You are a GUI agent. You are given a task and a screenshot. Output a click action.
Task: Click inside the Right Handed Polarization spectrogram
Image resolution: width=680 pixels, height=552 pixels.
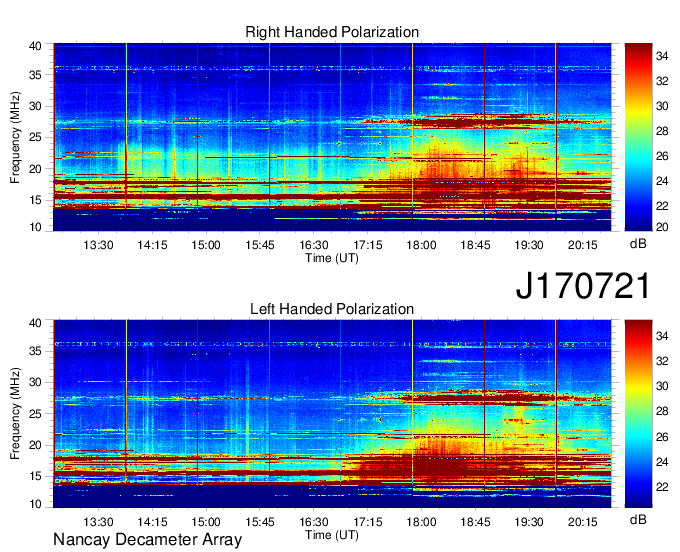click(332, 137)
